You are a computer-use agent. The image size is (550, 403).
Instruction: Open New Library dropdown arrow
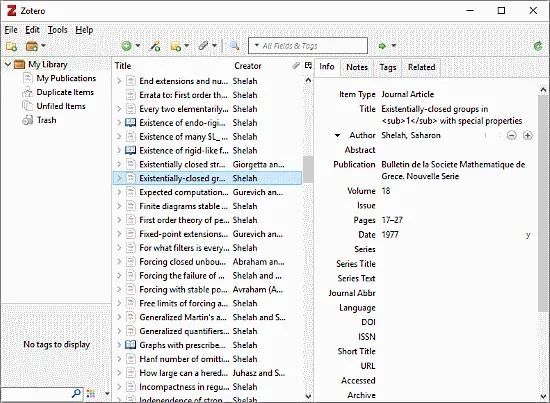pyautogui.click(x=43, y=46)
